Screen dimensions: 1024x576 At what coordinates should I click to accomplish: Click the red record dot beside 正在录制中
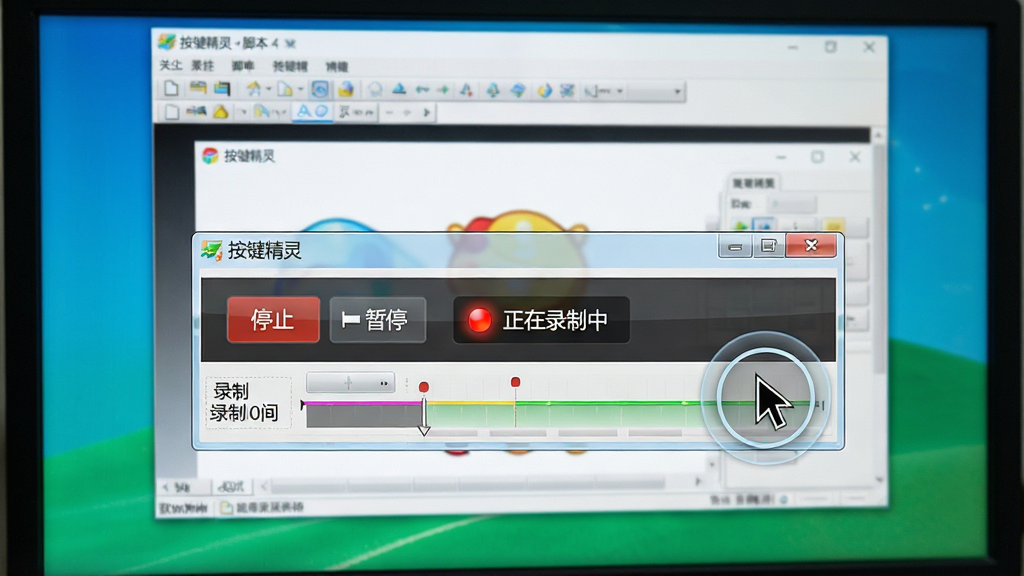tap(480, 320)
